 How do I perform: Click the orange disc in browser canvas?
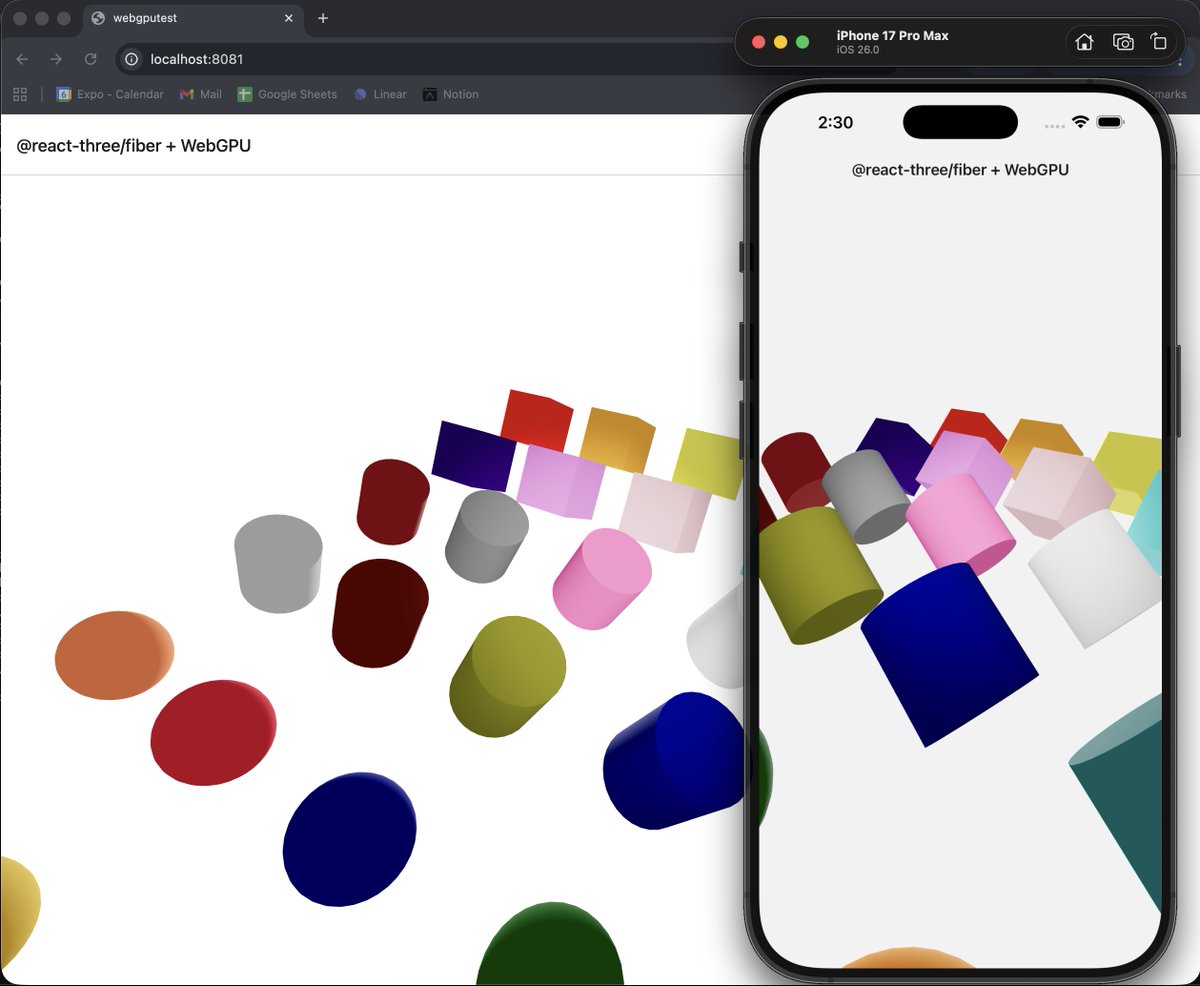(114, 655)
